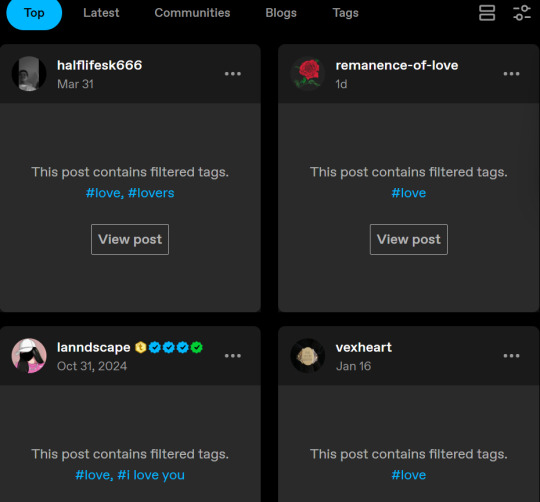Open remanence-of-love rose avatar
The width and height of the screenshot is (540, 502).
coord(308,74)
